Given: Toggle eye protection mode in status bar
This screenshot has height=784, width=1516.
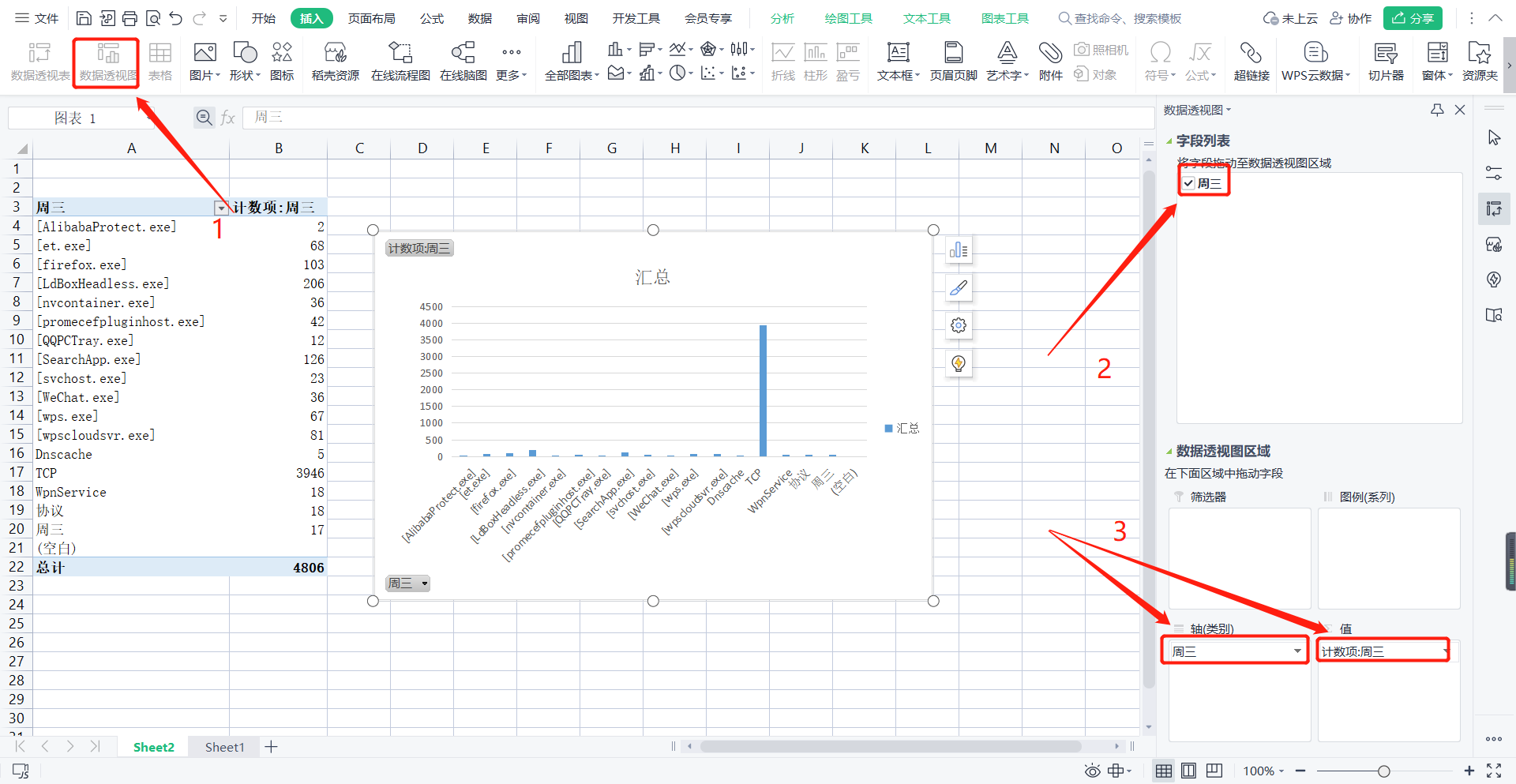Looking at the screenshot, I should (x=1092, y=771).
